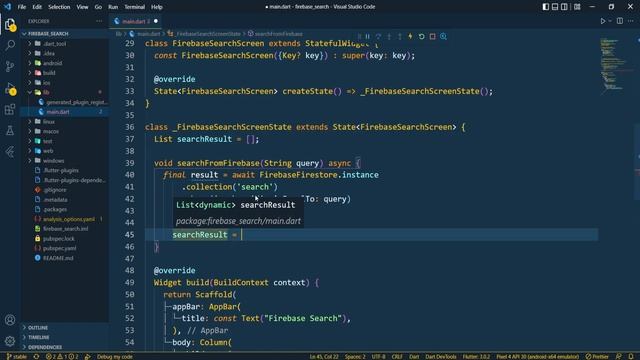The image size is (640, 360).
Task: Open the Testing flask view
Action: 10,131
